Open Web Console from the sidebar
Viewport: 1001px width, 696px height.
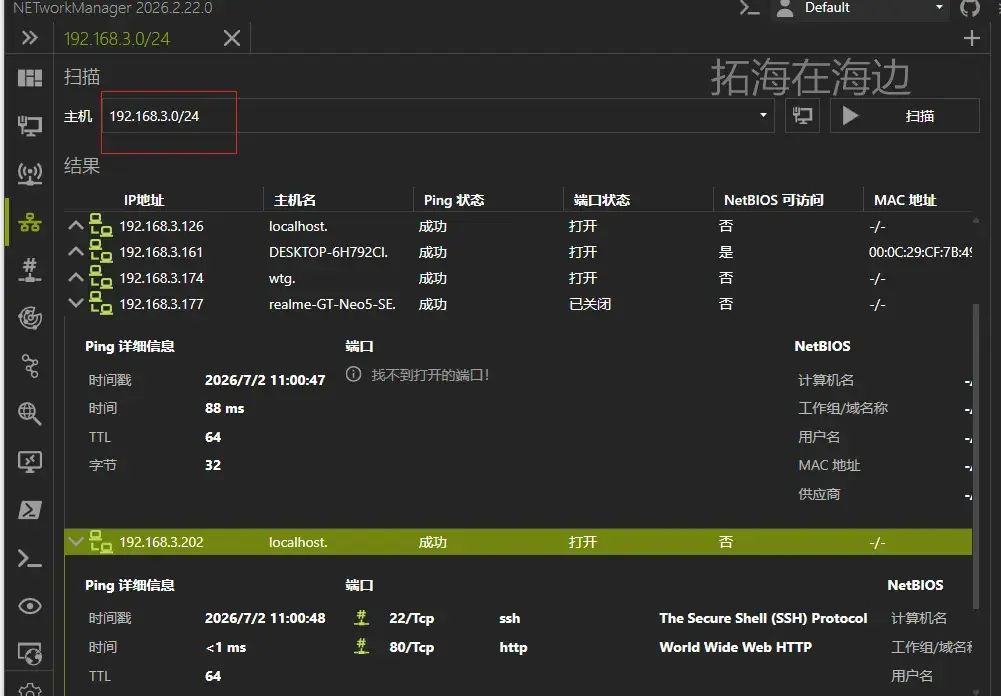pyautogui.click(x=29, y=653)
